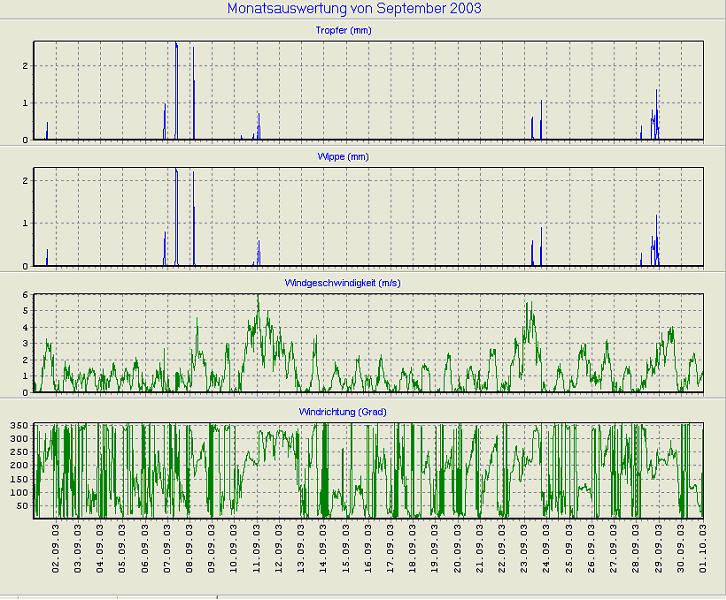Click the tallest peak in Wippe chart
Image resolution: width=726 pixels, height=600 pixels.
(x=176, y=171)
